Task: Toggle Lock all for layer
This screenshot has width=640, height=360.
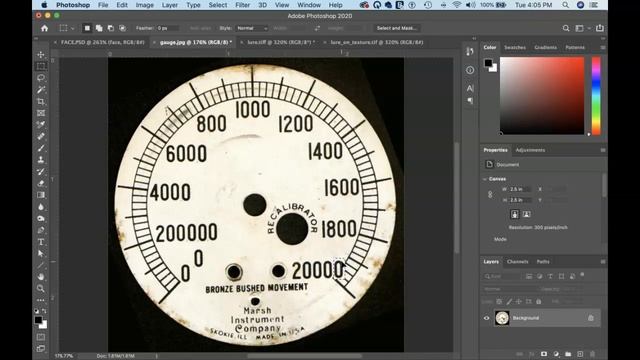Action: (x=539, y=302)
